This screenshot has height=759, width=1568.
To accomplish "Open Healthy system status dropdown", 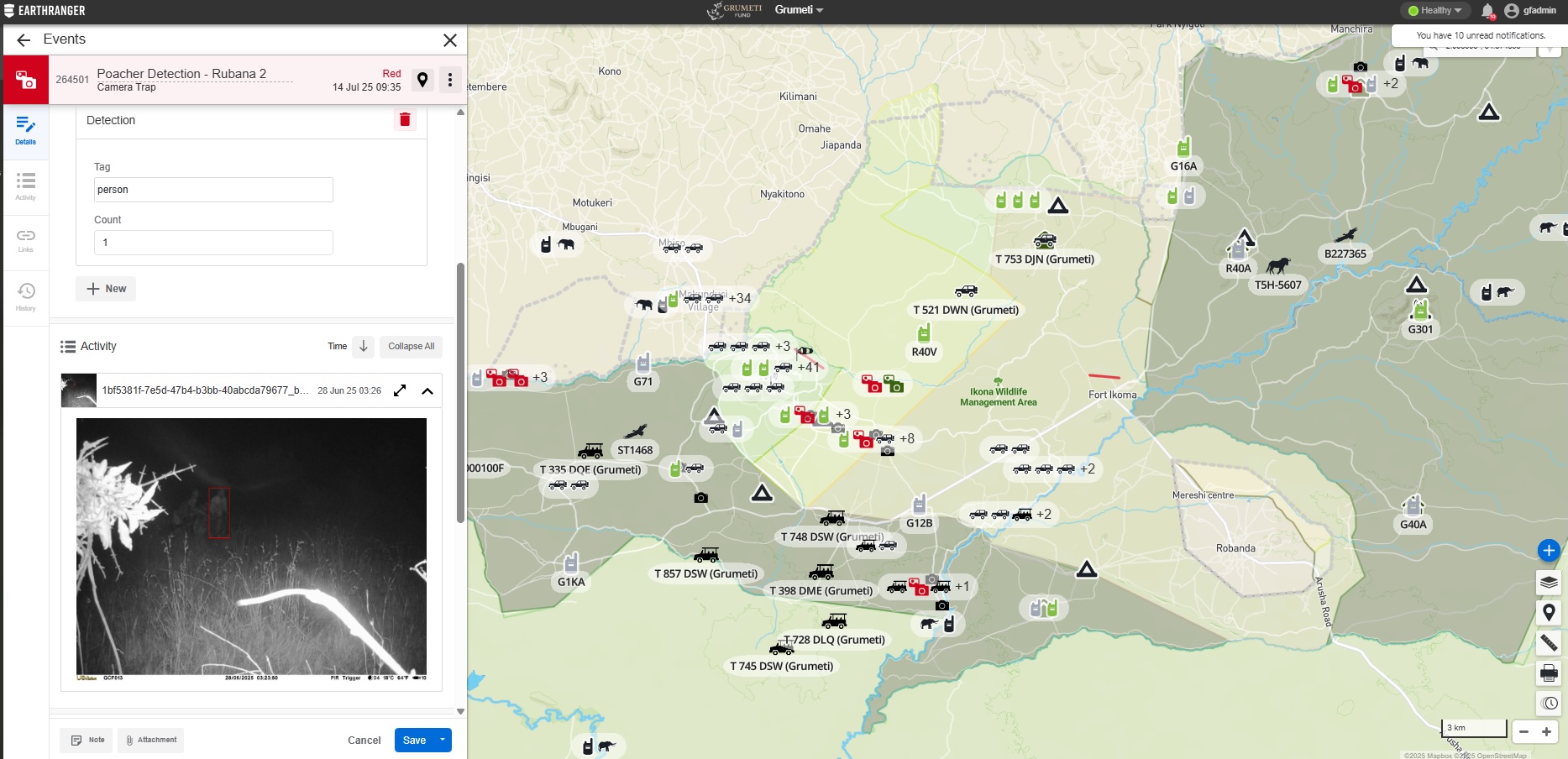I will pyautogui.click(x=1435, y=11).
